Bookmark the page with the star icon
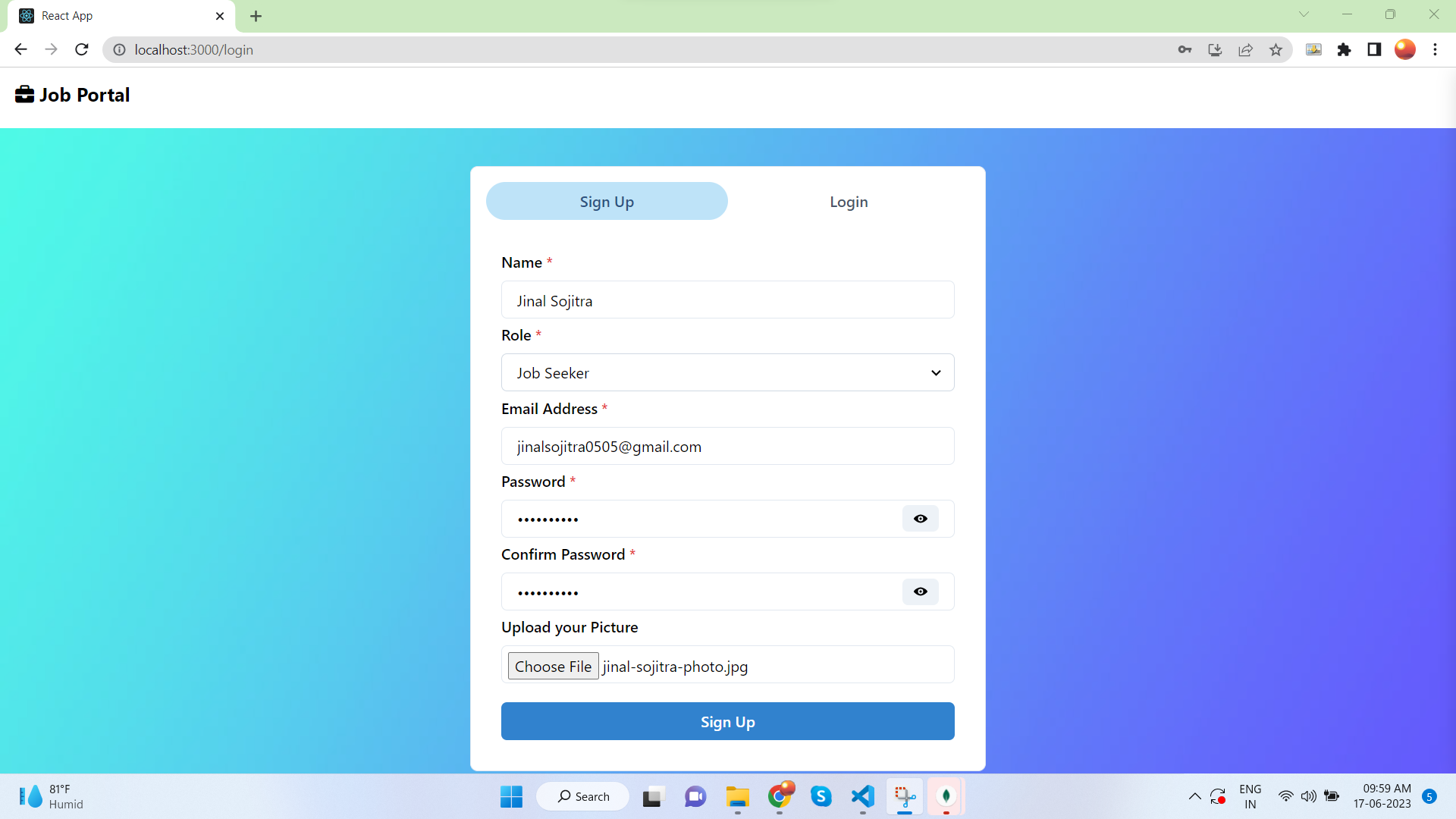This screenshot has height=819, width=1456. tap(1276, 49)
